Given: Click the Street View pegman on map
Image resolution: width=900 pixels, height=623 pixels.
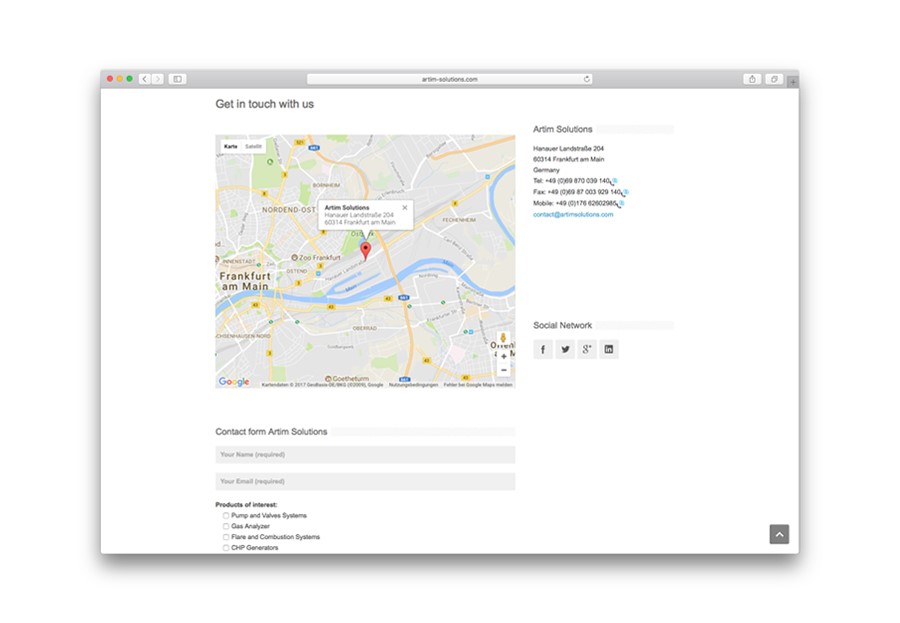Looking at the screenshot, I should click(x=503, y=338).
